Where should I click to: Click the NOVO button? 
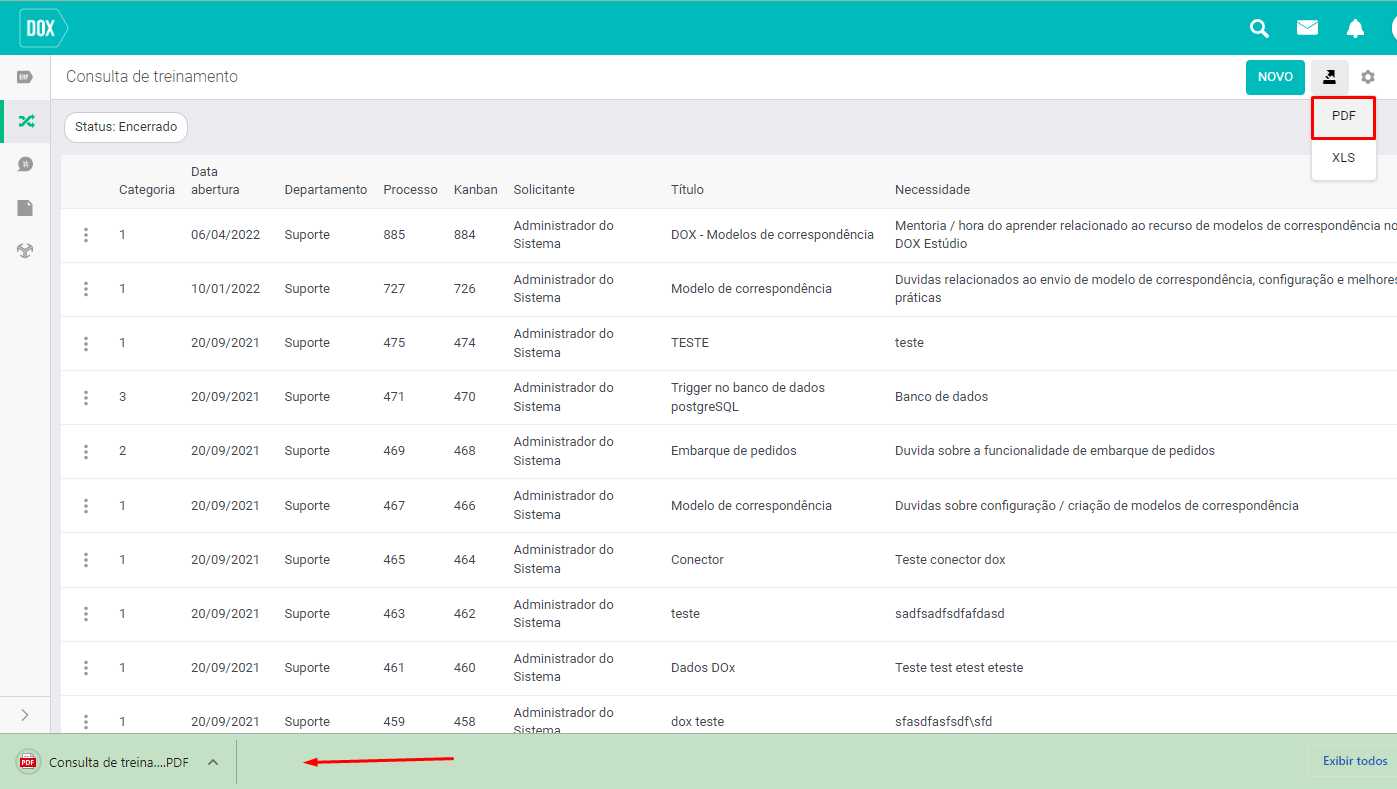(x=1275, y=77)
